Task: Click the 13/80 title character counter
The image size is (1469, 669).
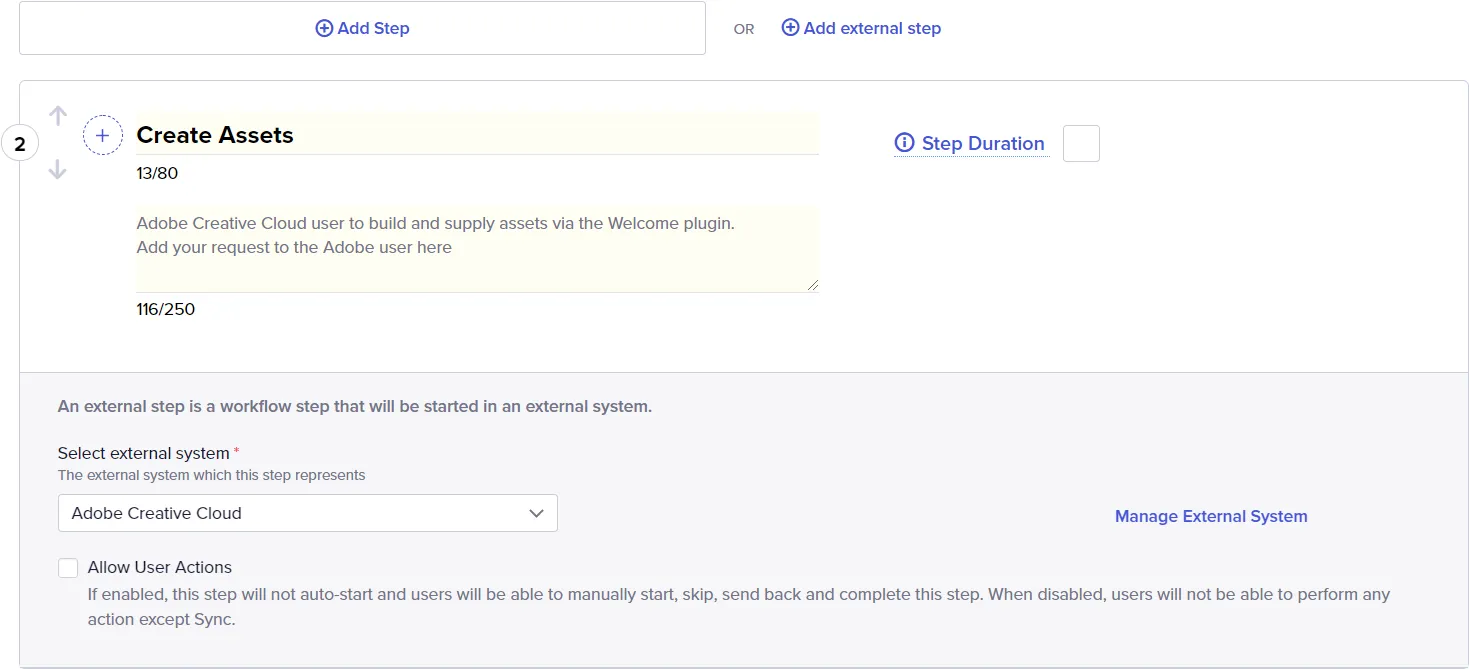Action: (157, 173)
